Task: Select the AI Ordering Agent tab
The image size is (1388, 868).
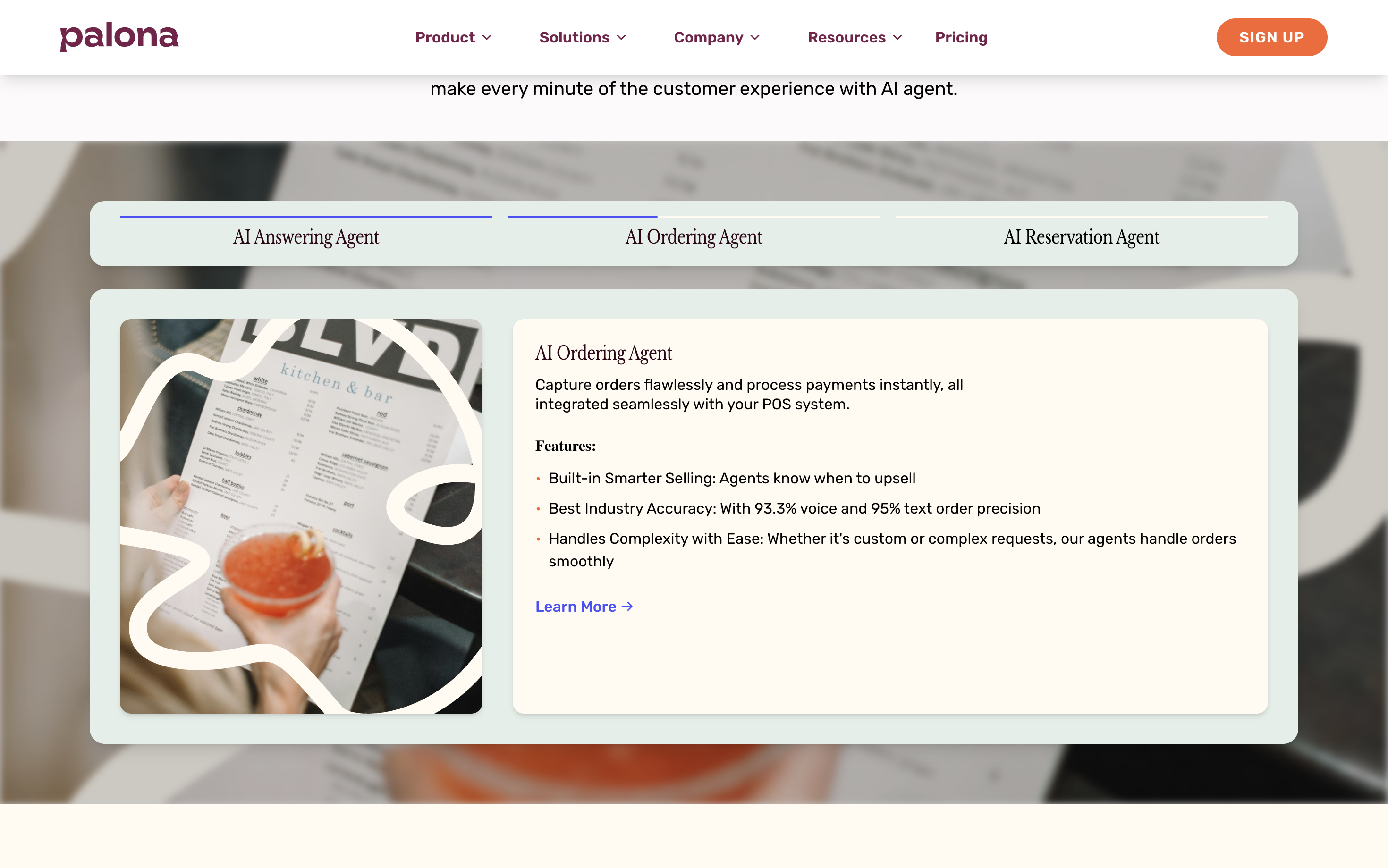Action: [694, 237]
